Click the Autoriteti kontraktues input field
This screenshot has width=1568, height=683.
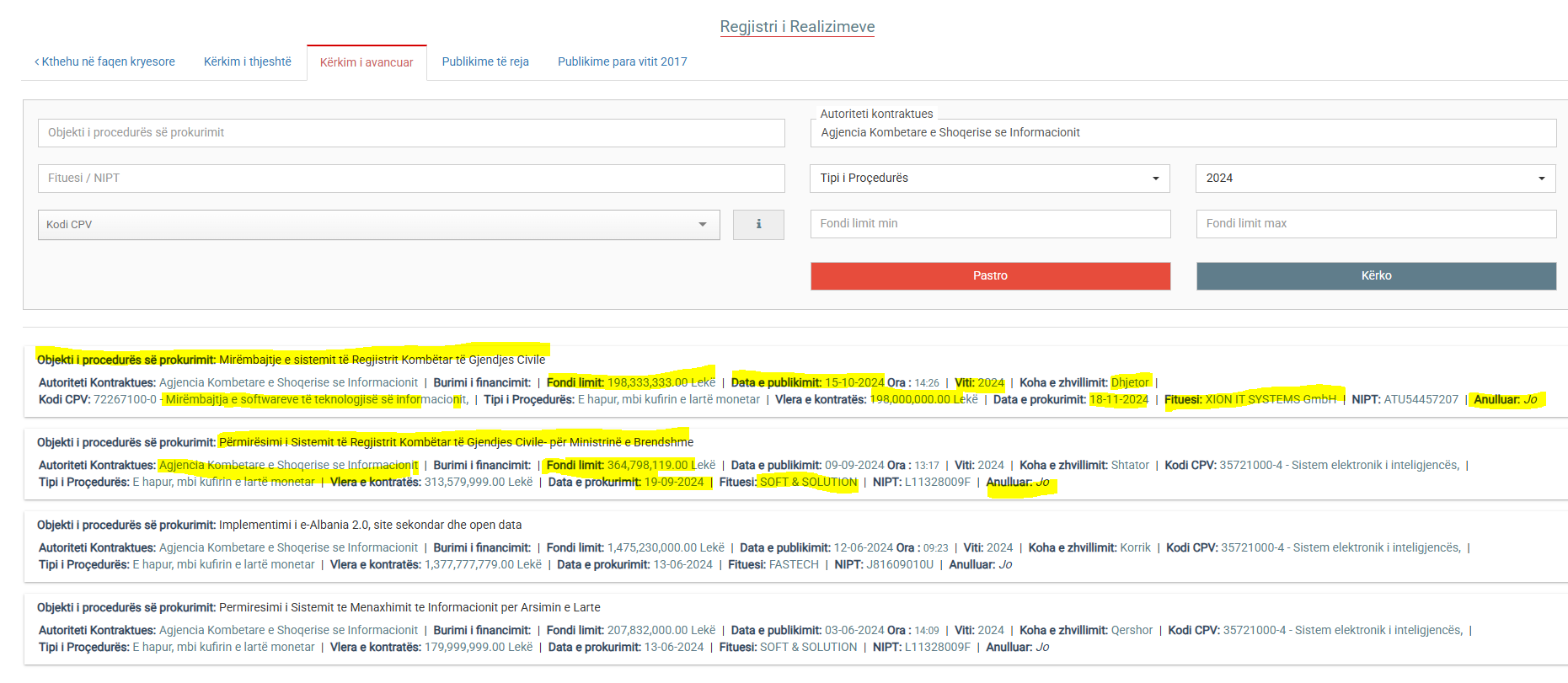[x=1182, y=132]
